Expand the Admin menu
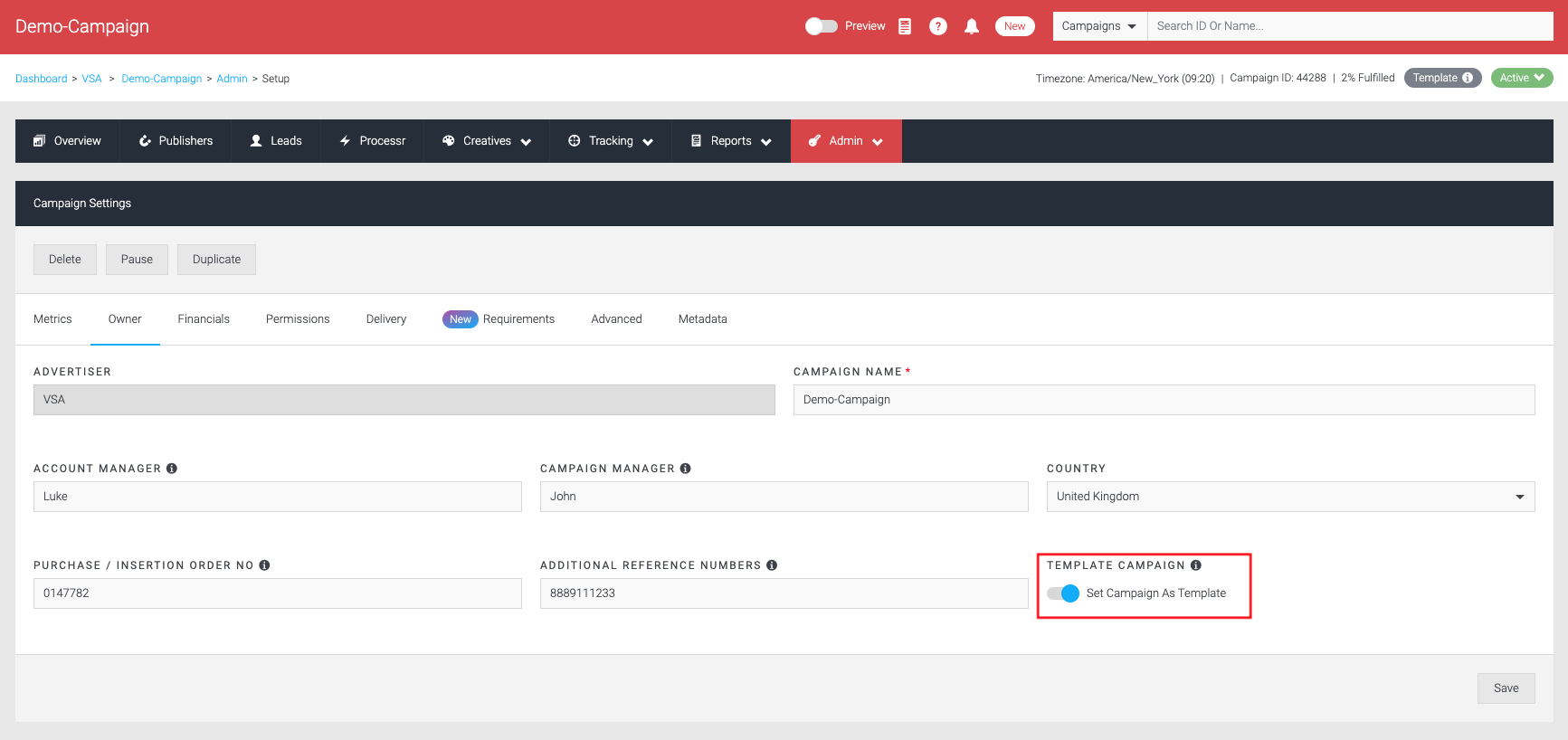The image size is (1568, 740). coord(846,141)
